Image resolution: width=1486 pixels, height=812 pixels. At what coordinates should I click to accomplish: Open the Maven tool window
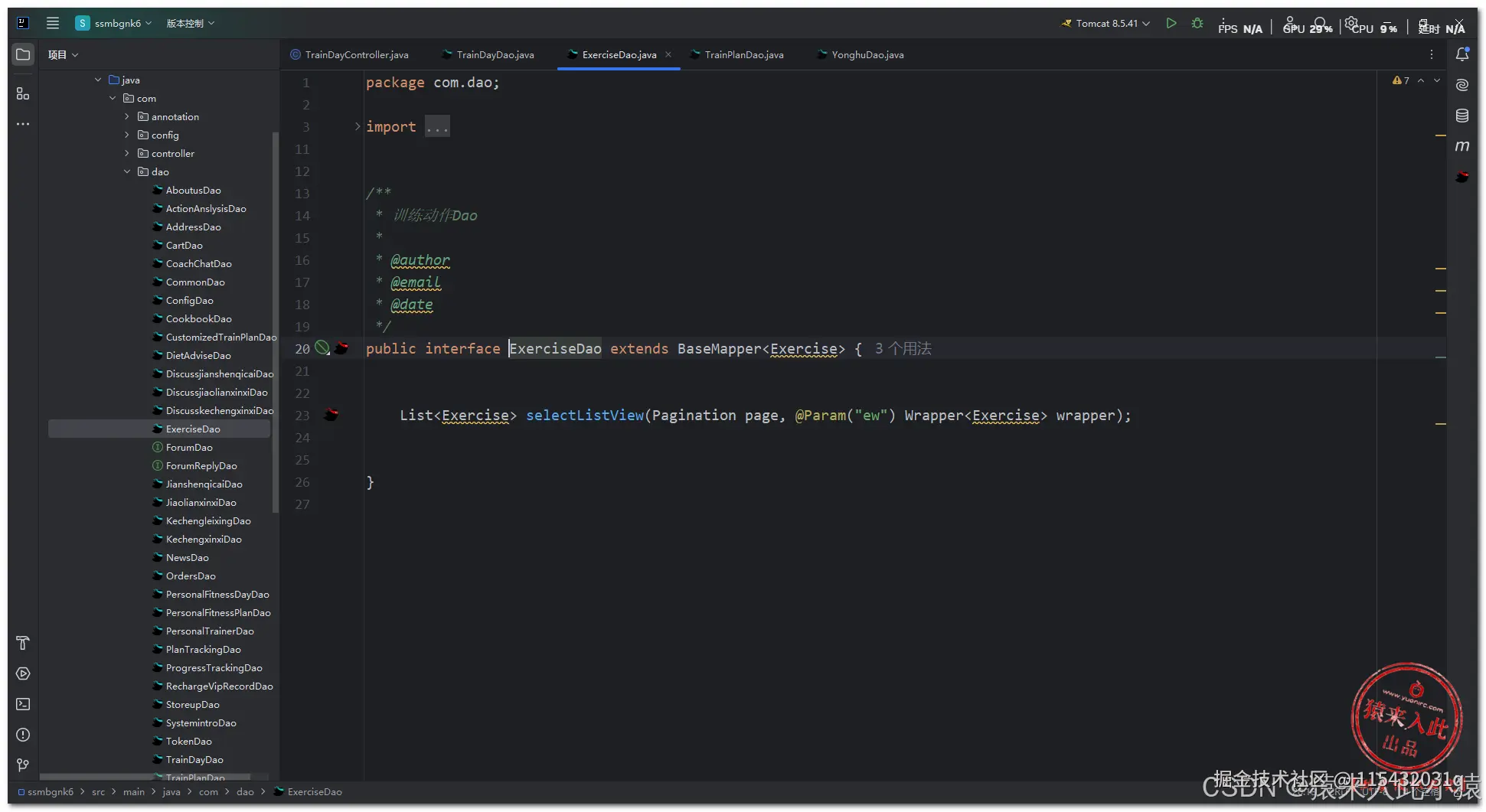1462,146
